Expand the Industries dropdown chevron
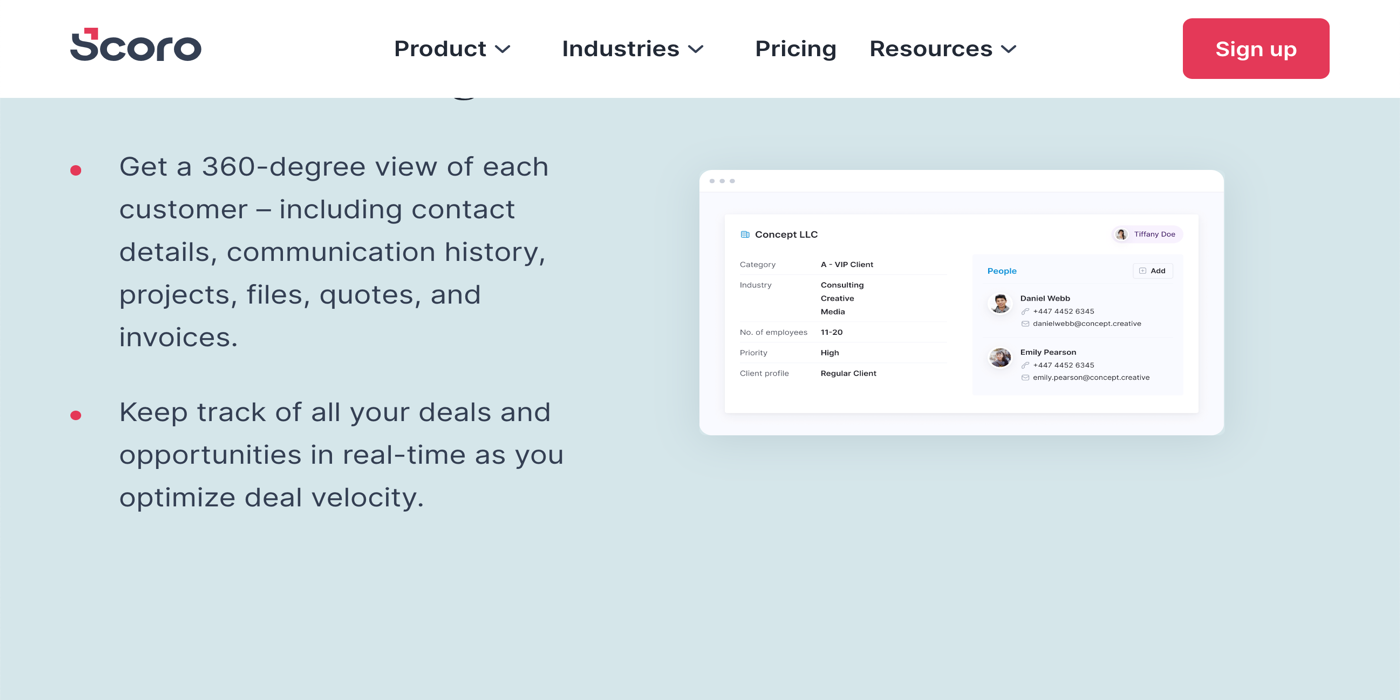 coord(696,49)
